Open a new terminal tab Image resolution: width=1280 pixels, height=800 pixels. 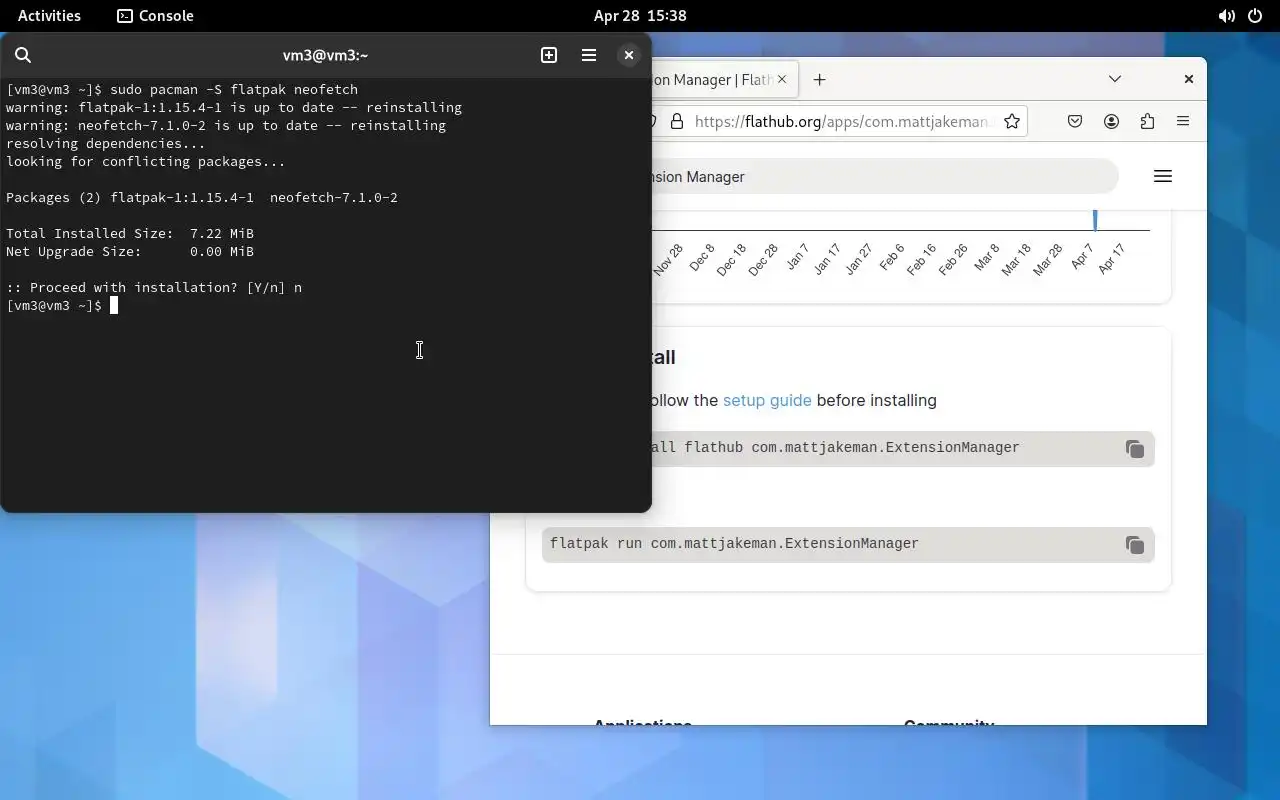(549, 55)
